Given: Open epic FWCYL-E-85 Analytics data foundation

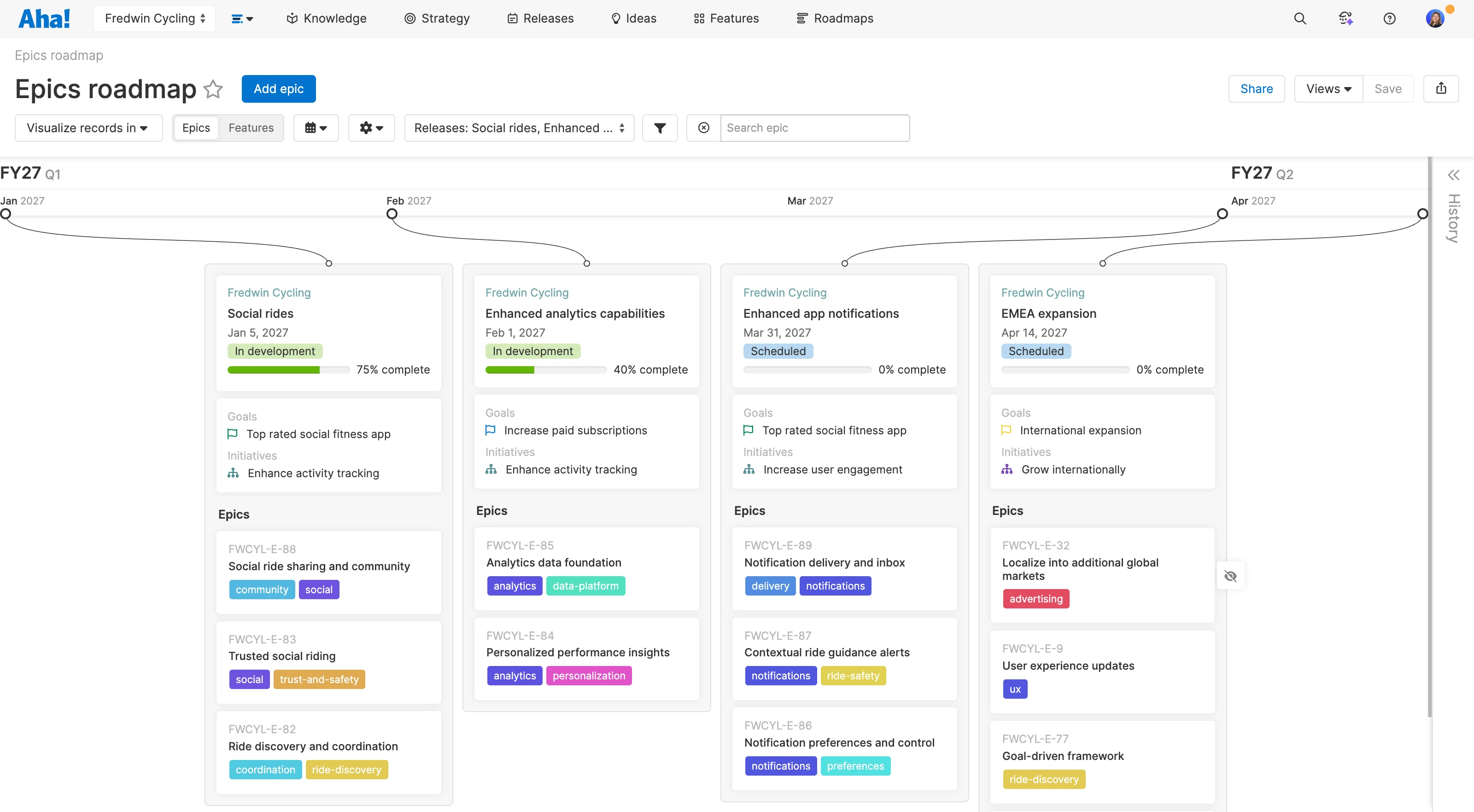Looking at the screenshot, I should coord(586,568).
